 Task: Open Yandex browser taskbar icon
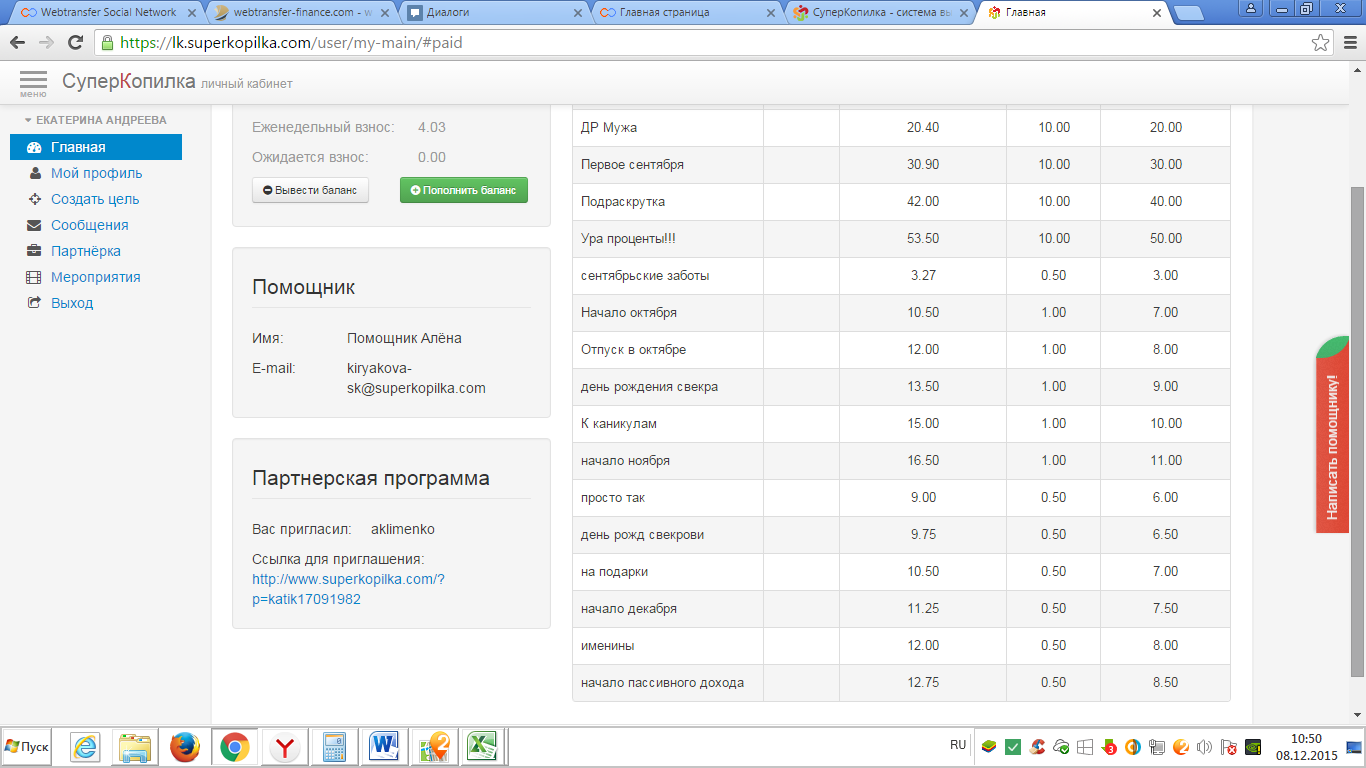pyautogui.click(x=285, y=747)
